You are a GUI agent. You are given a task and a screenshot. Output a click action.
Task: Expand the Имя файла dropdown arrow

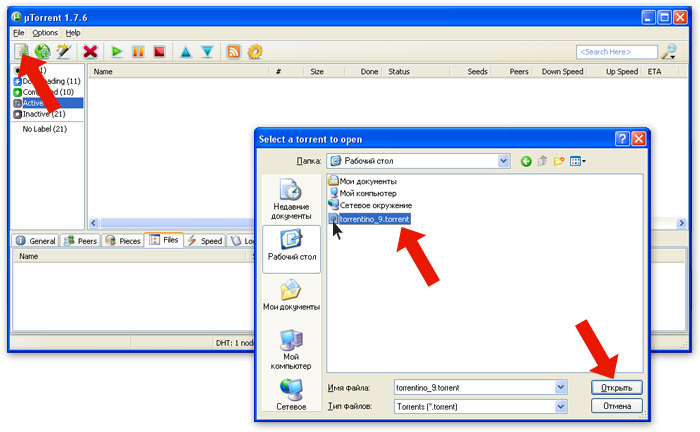(x=561, y=388)
